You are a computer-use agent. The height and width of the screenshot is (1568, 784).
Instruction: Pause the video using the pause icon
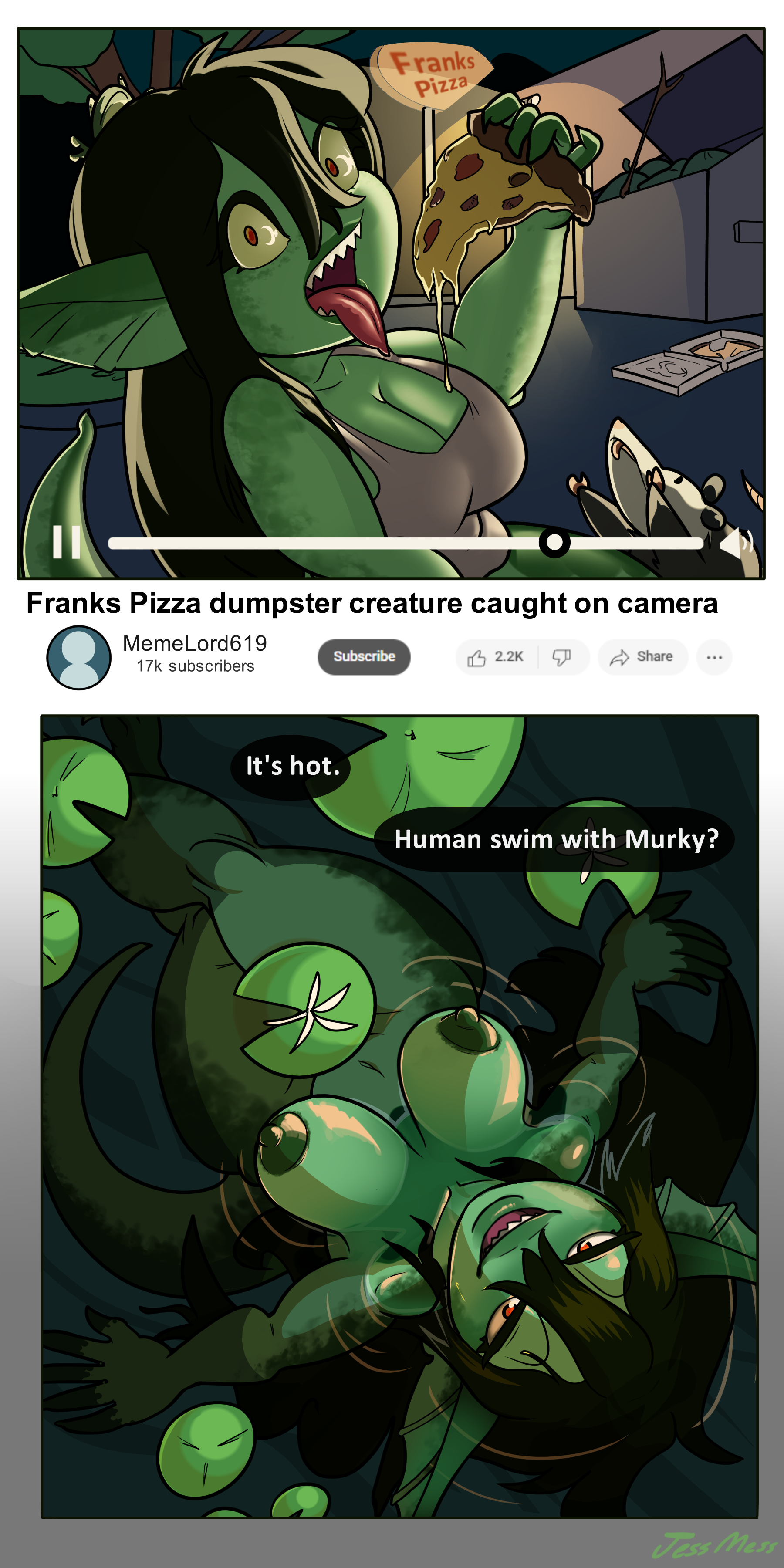67,541
